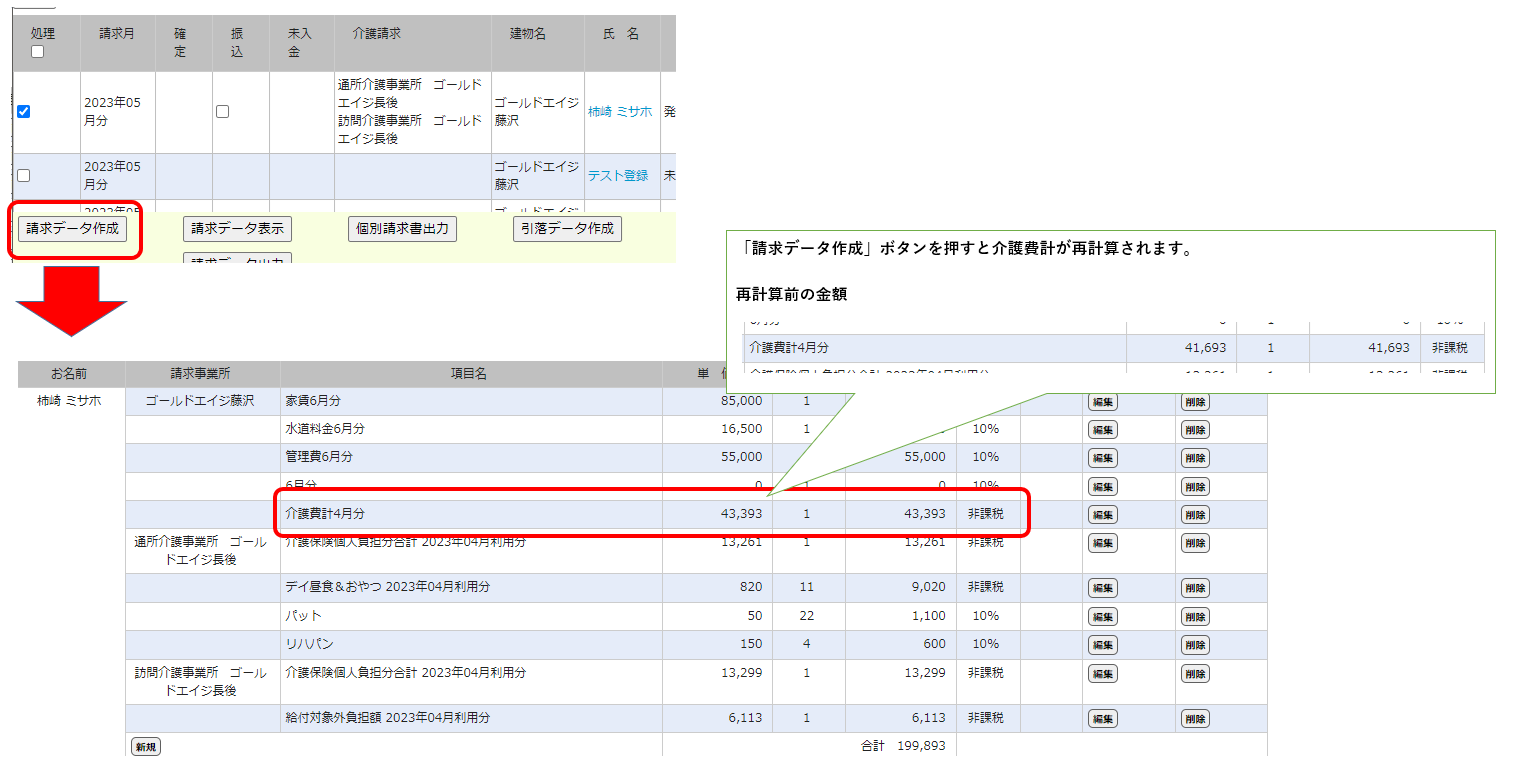
Task: Delete the パット row
Action: [x=1194, y=616]
